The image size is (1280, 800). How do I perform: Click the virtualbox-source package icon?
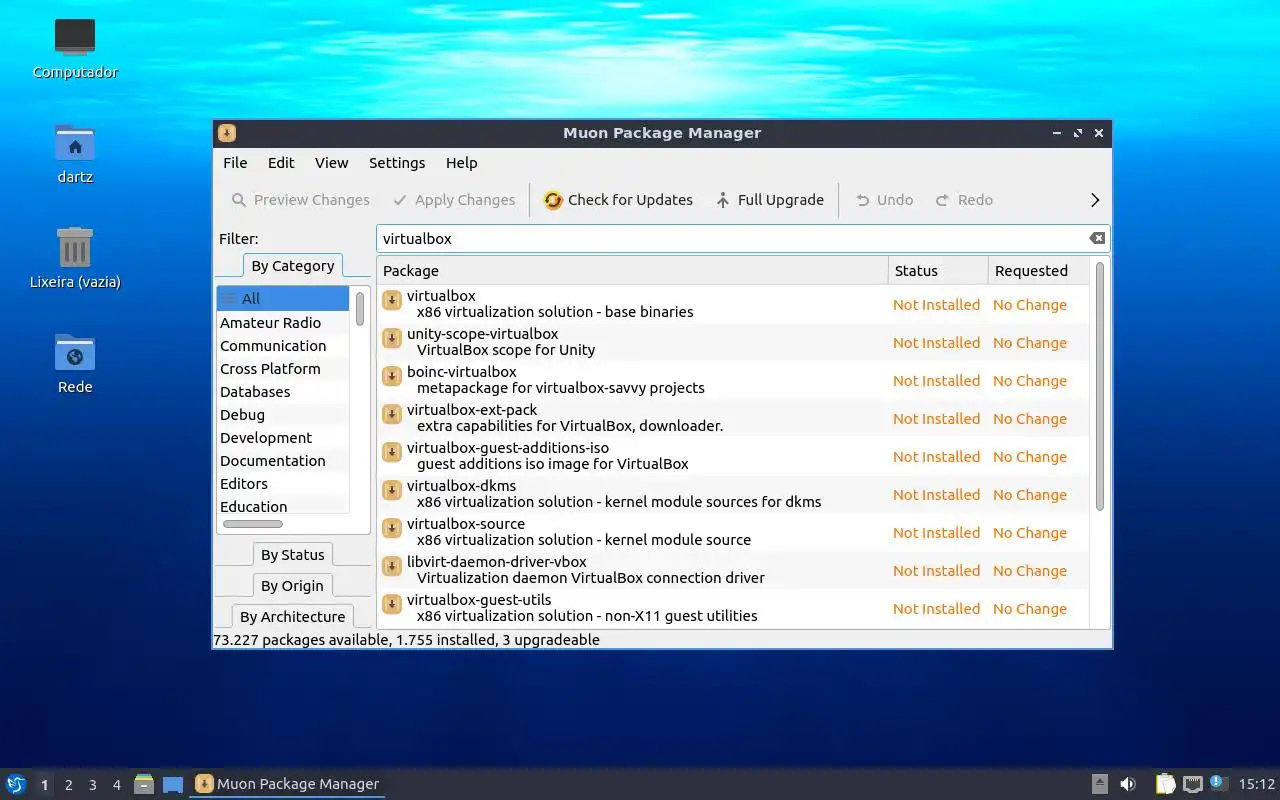[392, 528]
